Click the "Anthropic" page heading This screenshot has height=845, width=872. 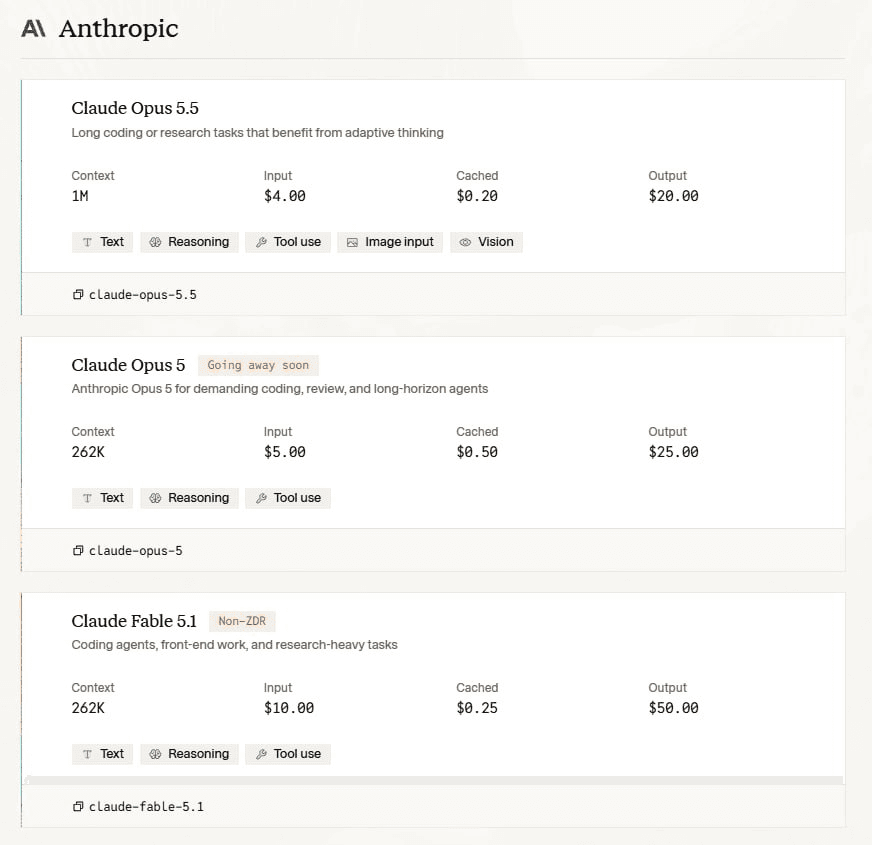(118, 28)
